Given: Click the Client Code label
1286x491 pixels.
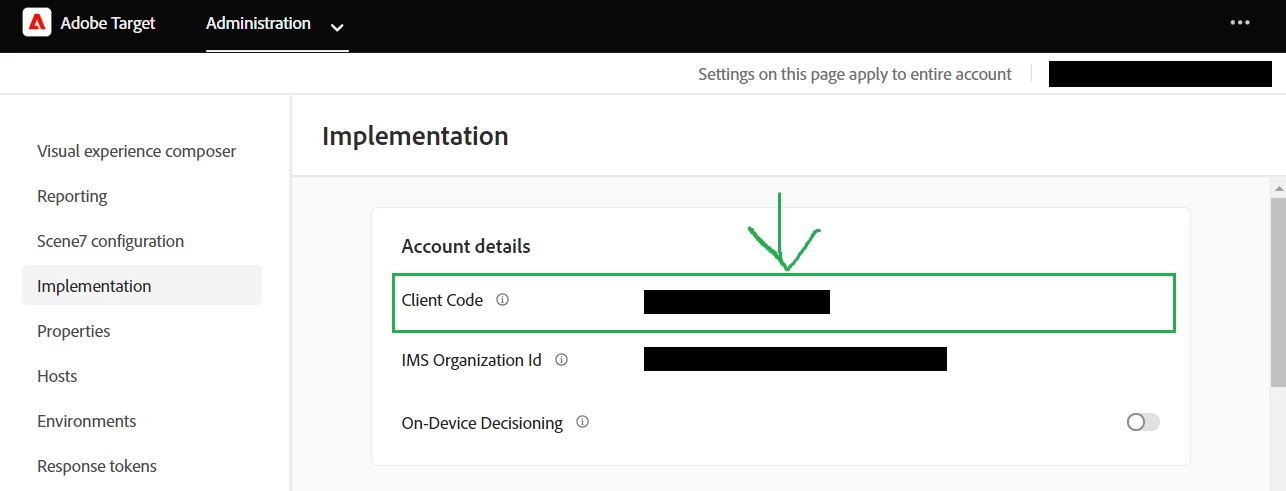Looking at the screenshot, I should point(442,300).
